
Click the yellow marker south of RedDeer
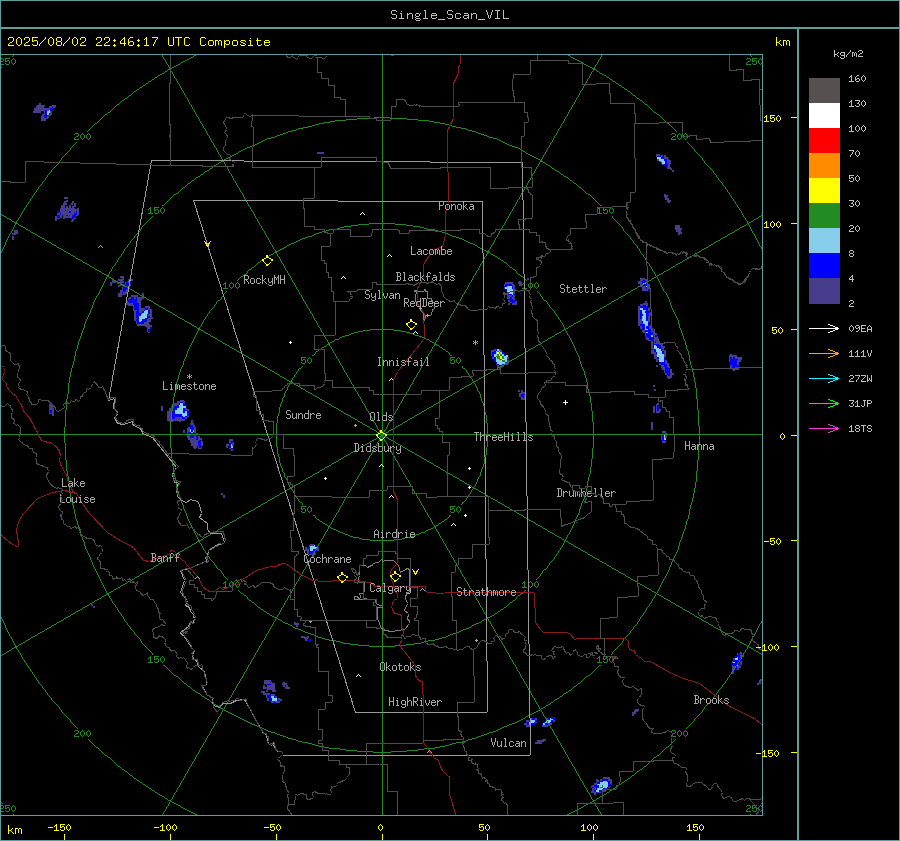point(412,325)
